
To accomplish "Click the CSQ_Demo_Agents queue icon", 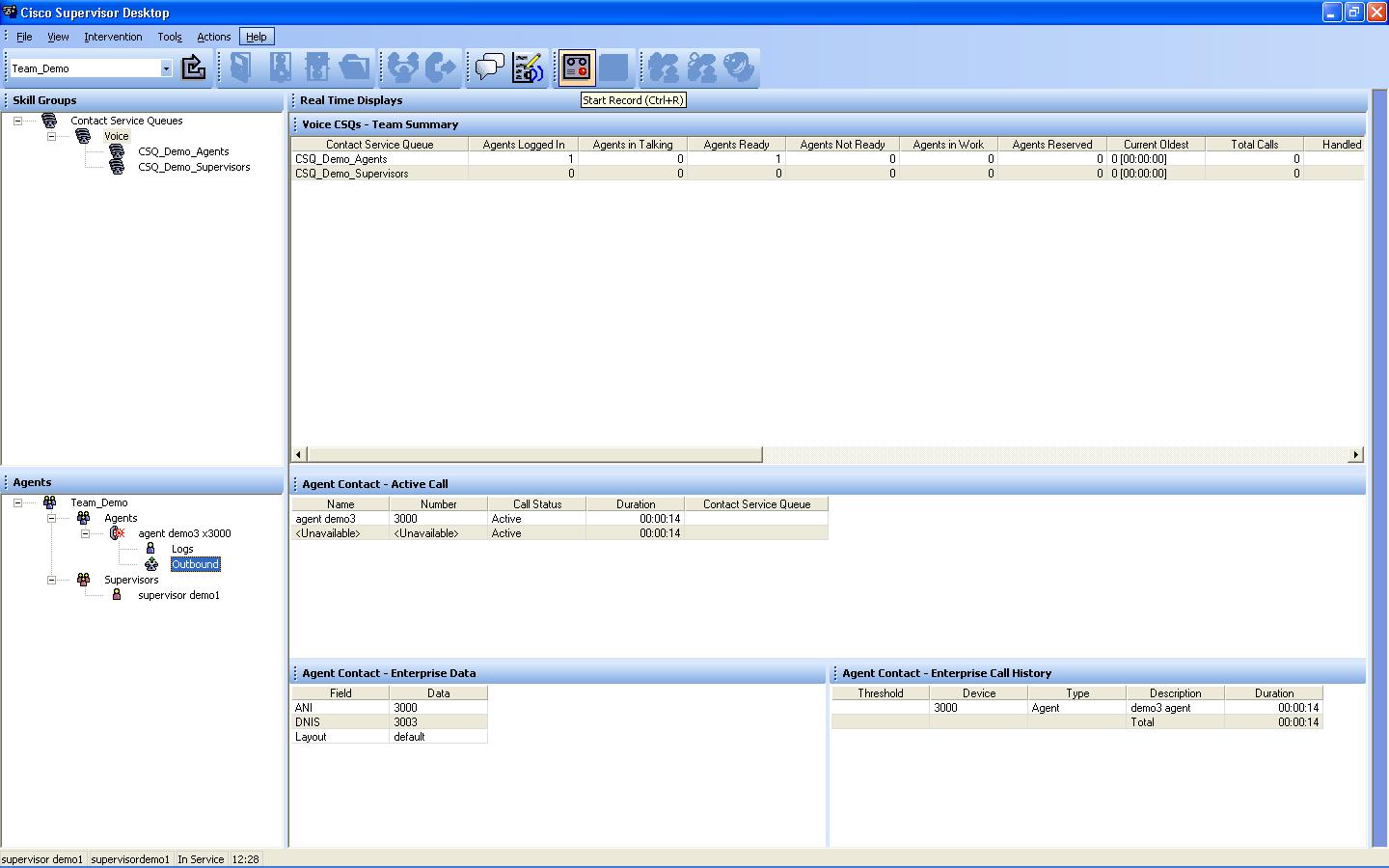I will tap(117, 151).
